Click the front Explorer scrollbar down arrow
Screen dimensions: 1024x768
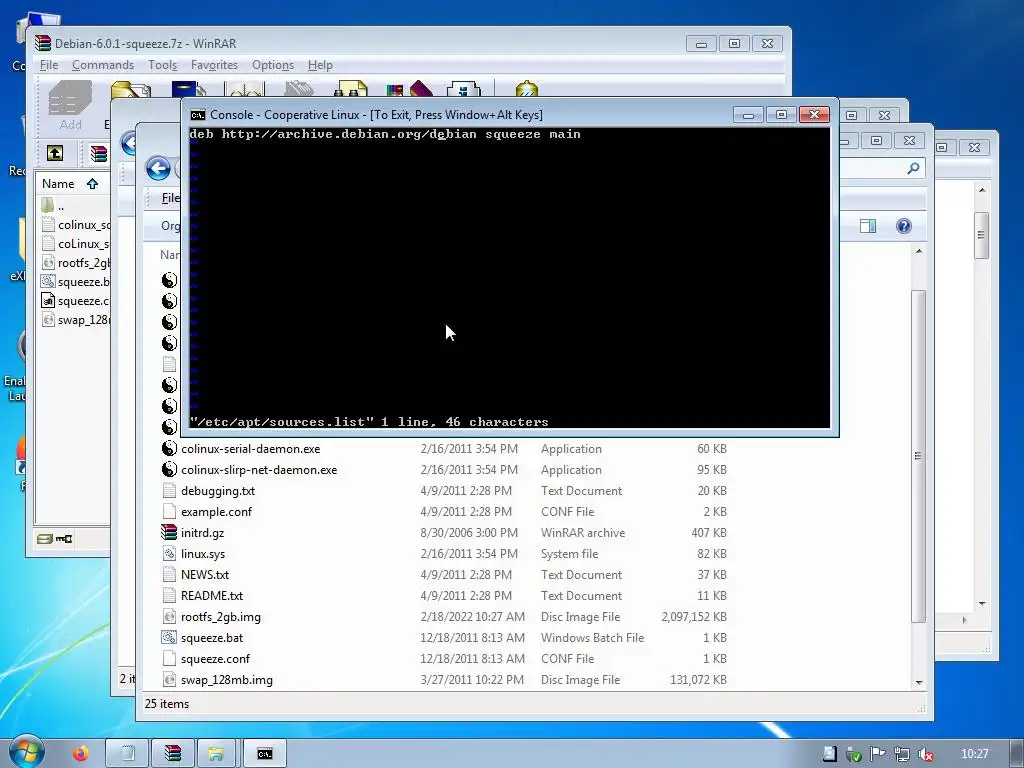tap(919, 682)
